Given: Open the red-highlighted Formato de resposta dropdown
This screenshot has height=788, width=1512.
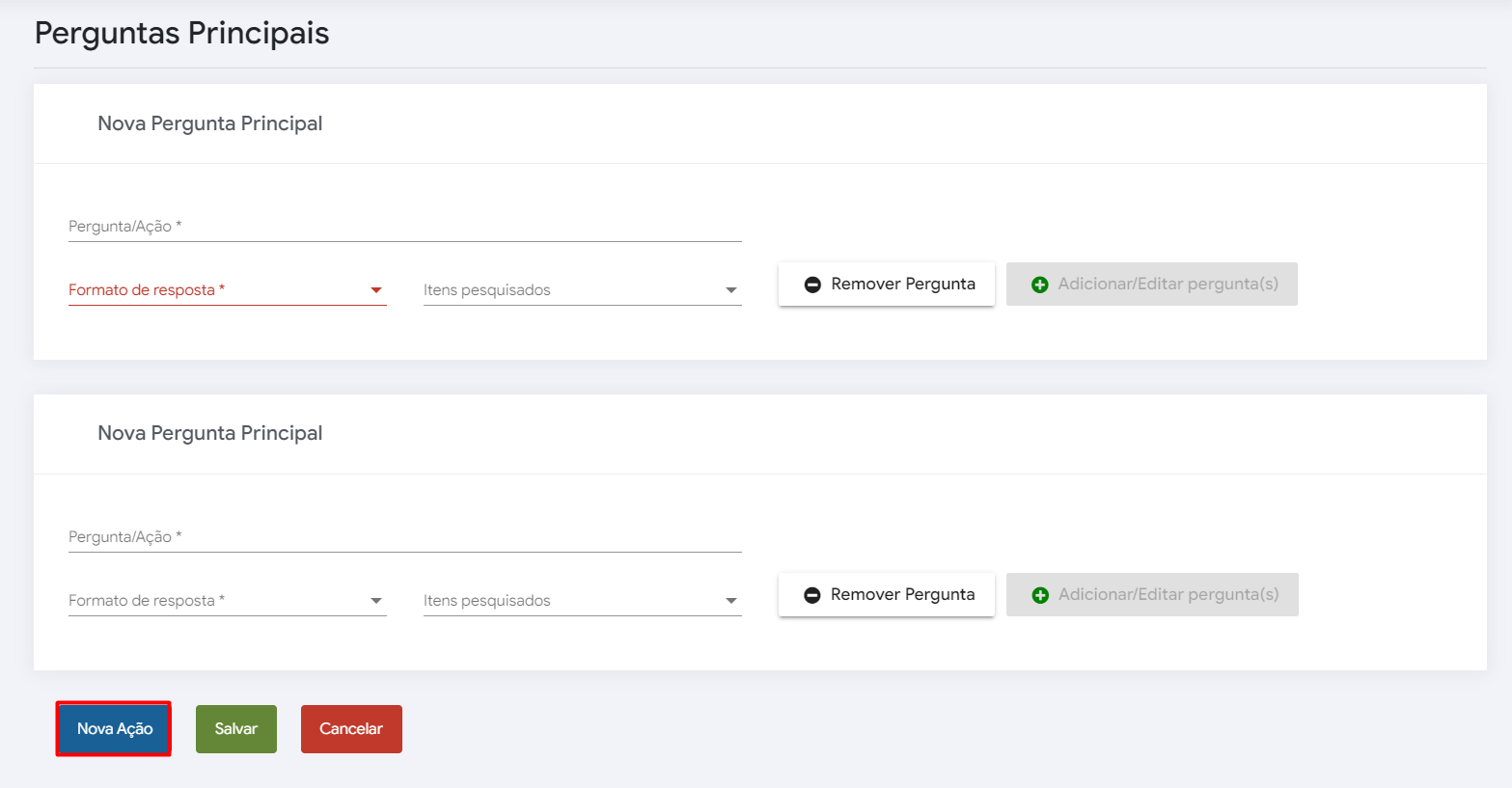Looking at the screenshot, I should point(227,290).
